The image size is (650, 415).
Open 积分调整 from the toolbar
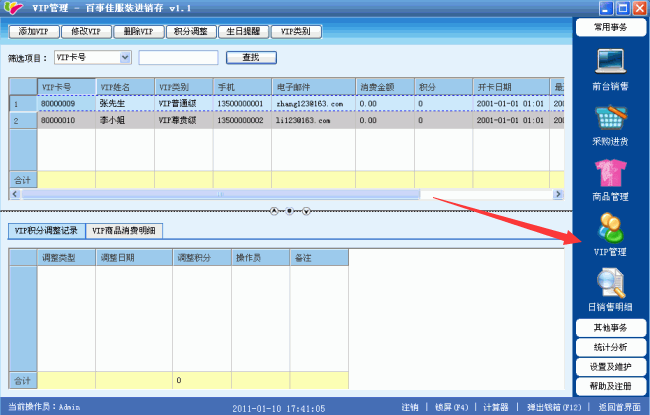[191, 32]
